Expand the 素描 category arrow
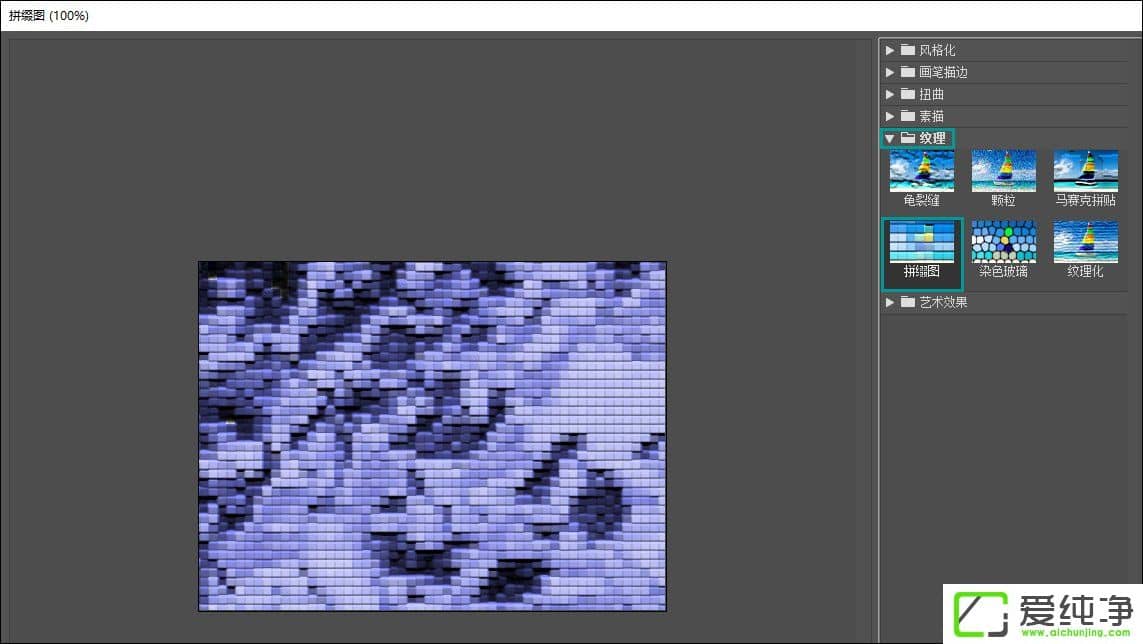 coord(890,116)
